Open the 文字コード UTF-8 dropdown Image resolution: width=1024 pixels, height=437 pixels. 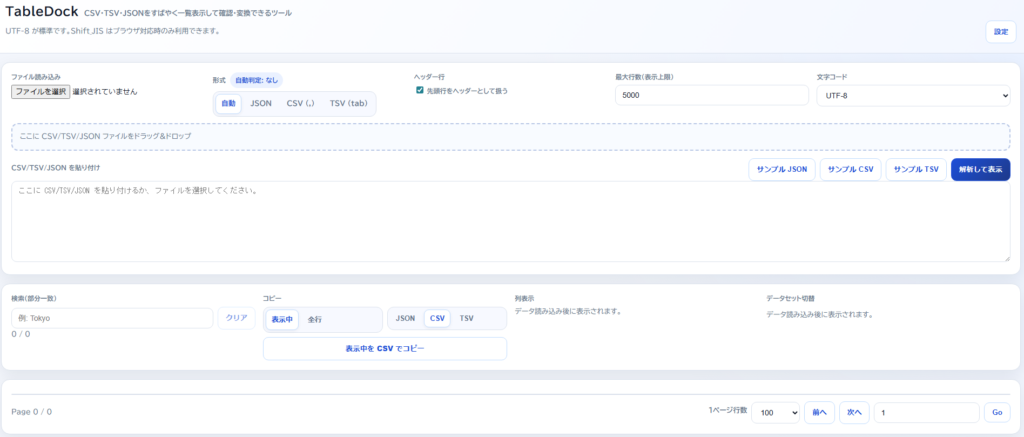(913, 95)
